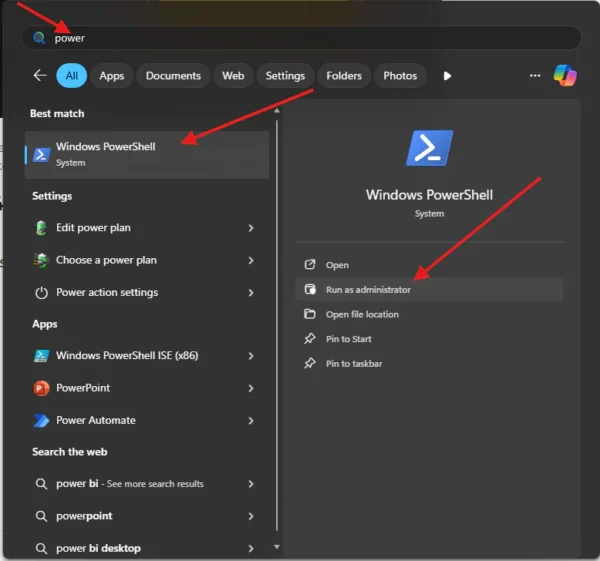The image size is (600, 561).
Task: Expand the 'power bi desktop' chevron
Action: click(x=251, y=548)
